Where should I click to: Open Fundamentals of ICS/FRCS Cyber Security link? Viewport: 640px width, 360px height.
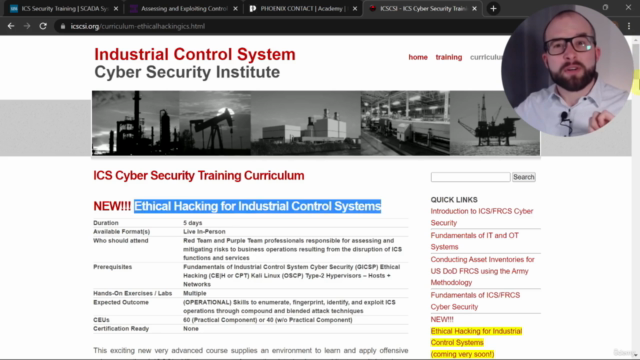click(x=475, y=301)
